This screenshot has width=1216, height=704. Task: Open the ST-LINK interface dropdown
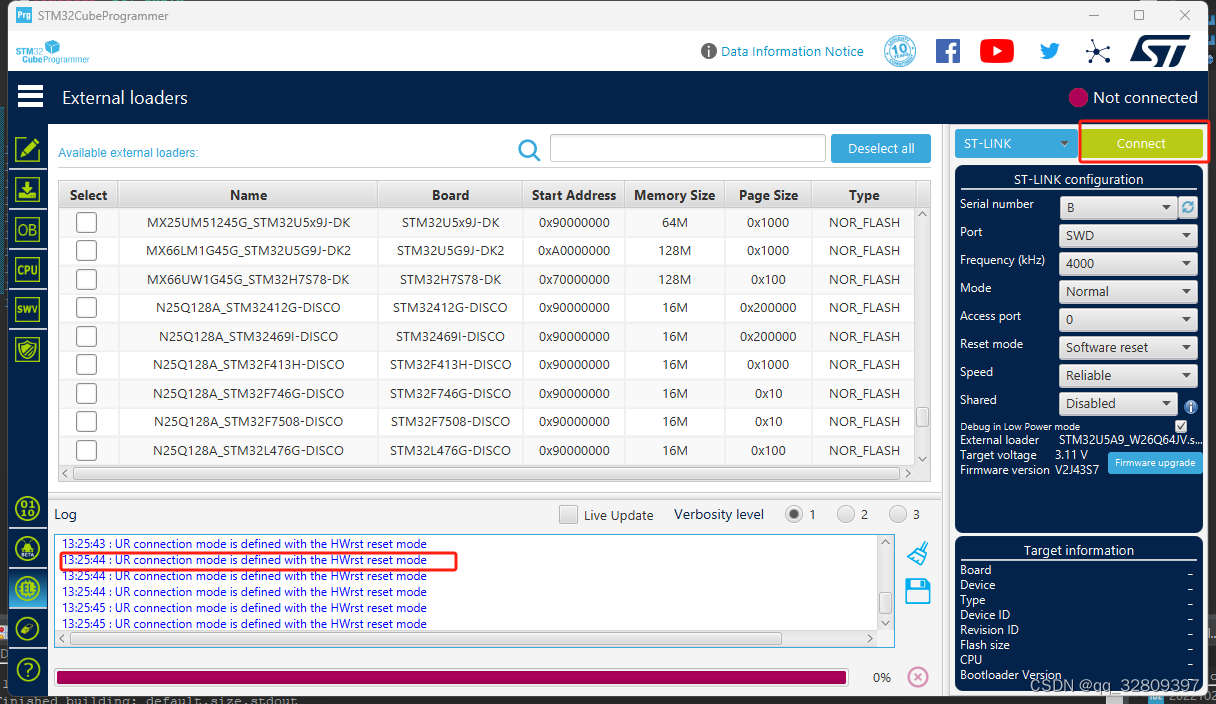[1014, 143]
